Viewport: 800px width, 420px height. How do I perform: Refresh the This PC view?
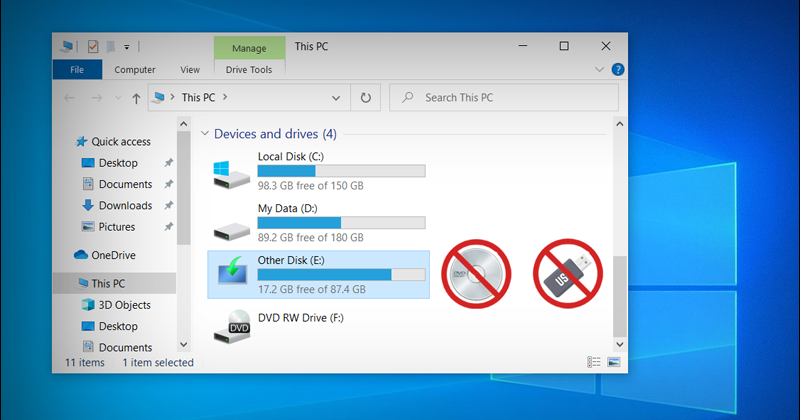(x=366, y=97)
